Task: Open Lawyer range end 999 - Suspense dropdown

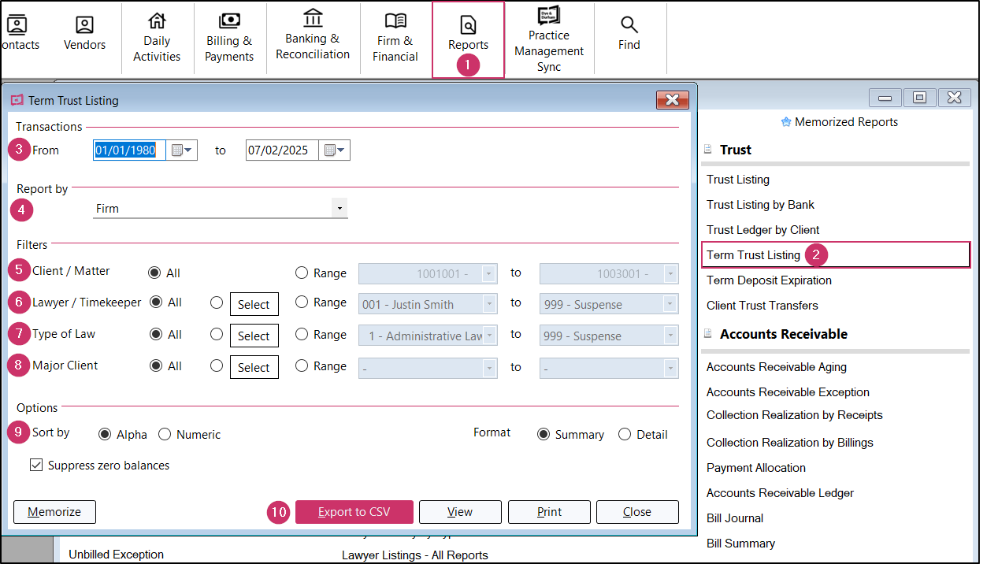Action: 670,304
